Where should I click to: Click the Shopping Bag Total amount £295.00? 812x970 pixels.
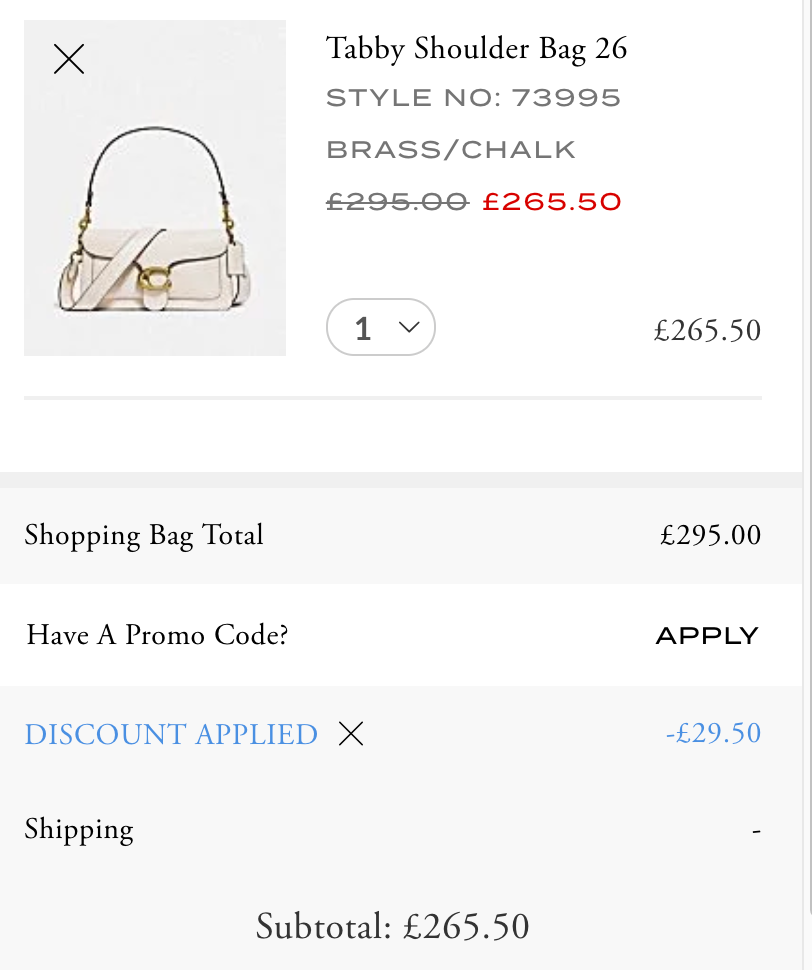[710, 535]
